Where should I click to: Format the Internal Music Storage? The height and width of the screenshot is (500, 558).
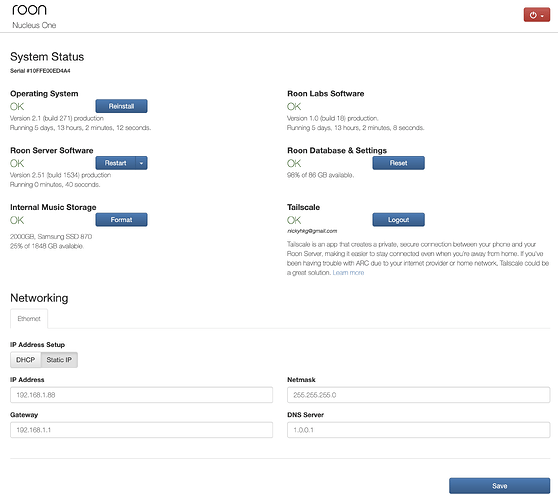click(121, 220)
